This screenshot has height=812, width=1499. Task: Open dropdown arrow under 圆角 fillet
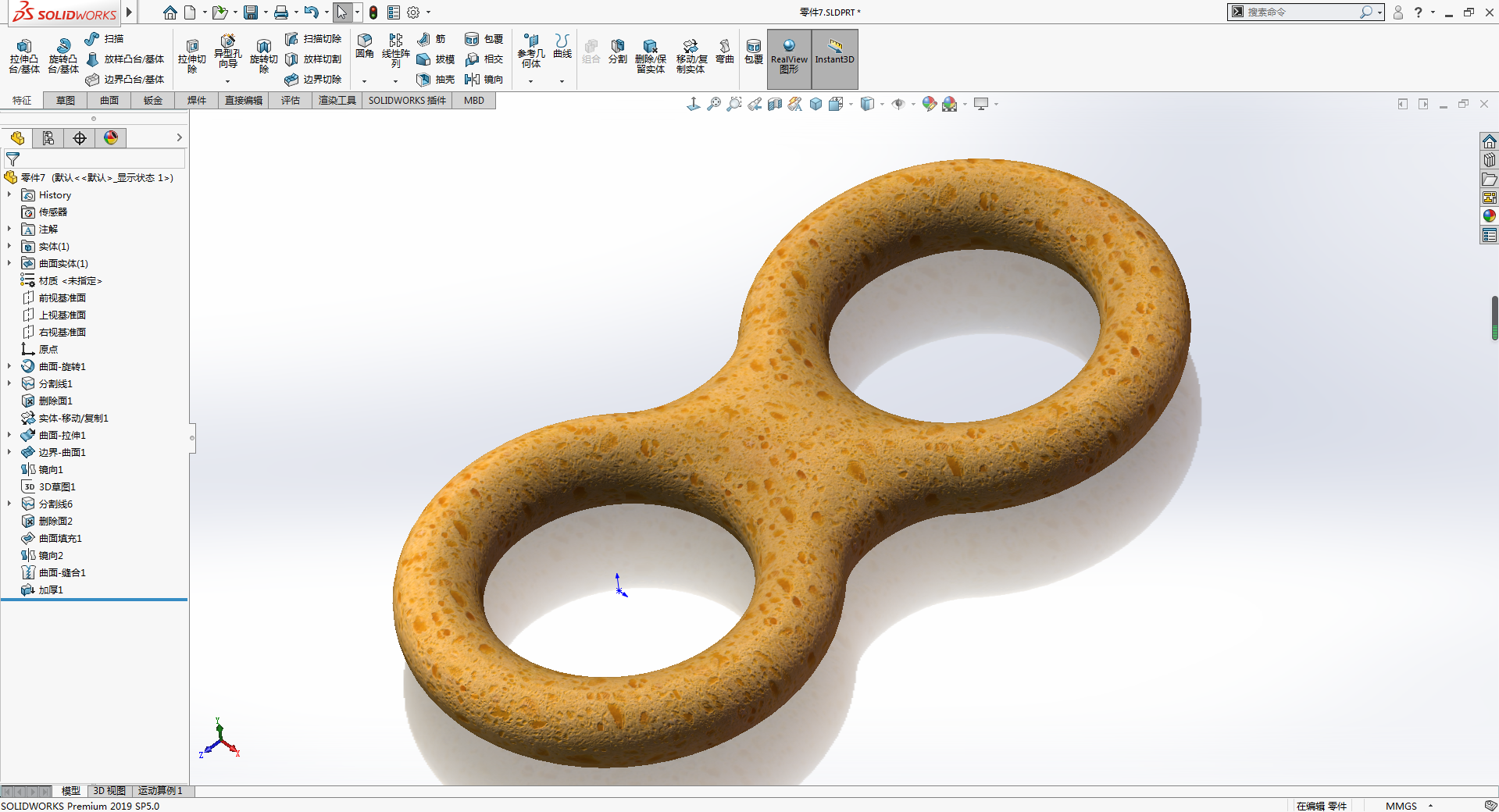[x=365, y=81]
